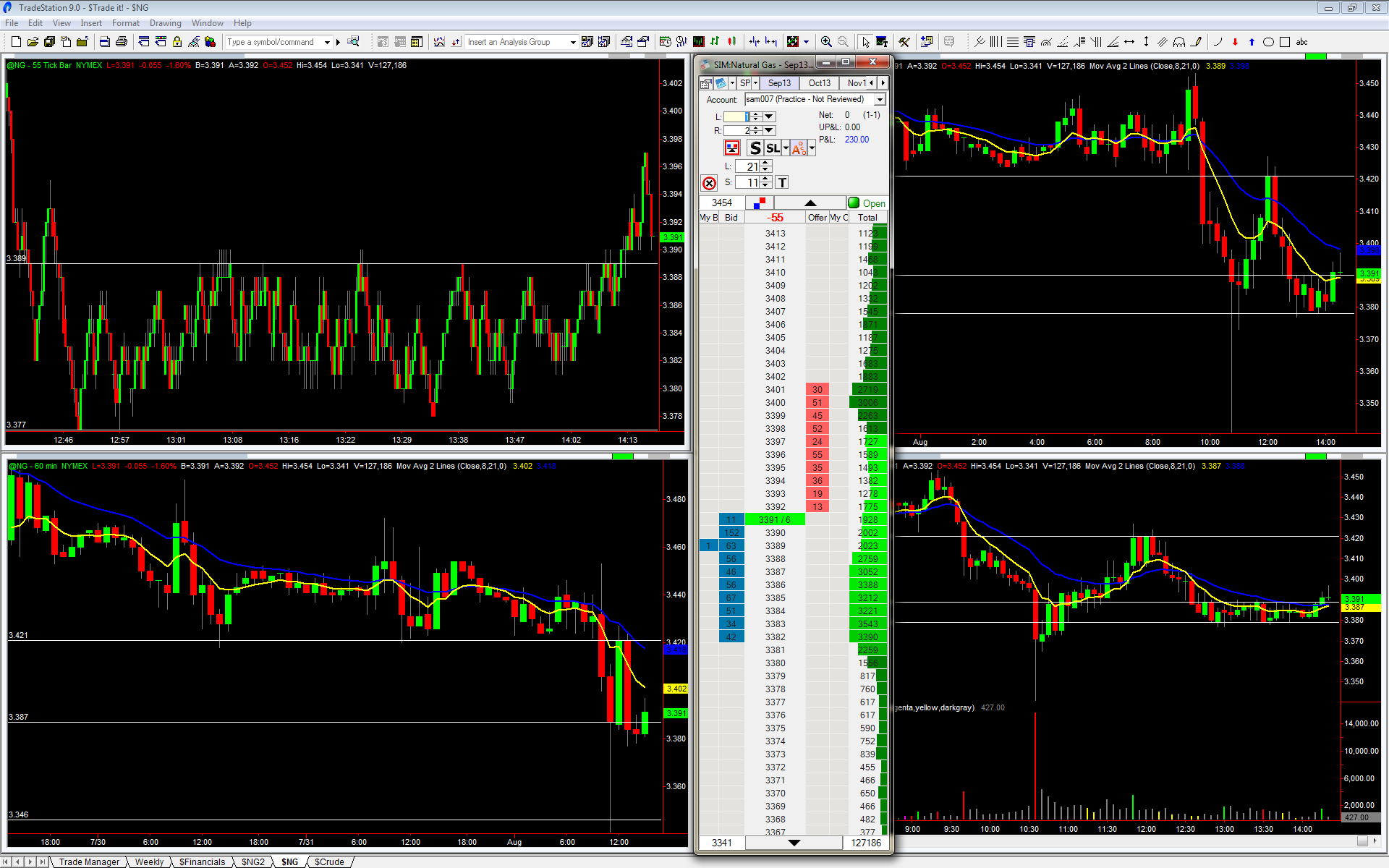Image resolution: width=1389 pixels, height=868 pixels.
Task: Click the red-green candlestick chart icon
Action: [732, 42]
